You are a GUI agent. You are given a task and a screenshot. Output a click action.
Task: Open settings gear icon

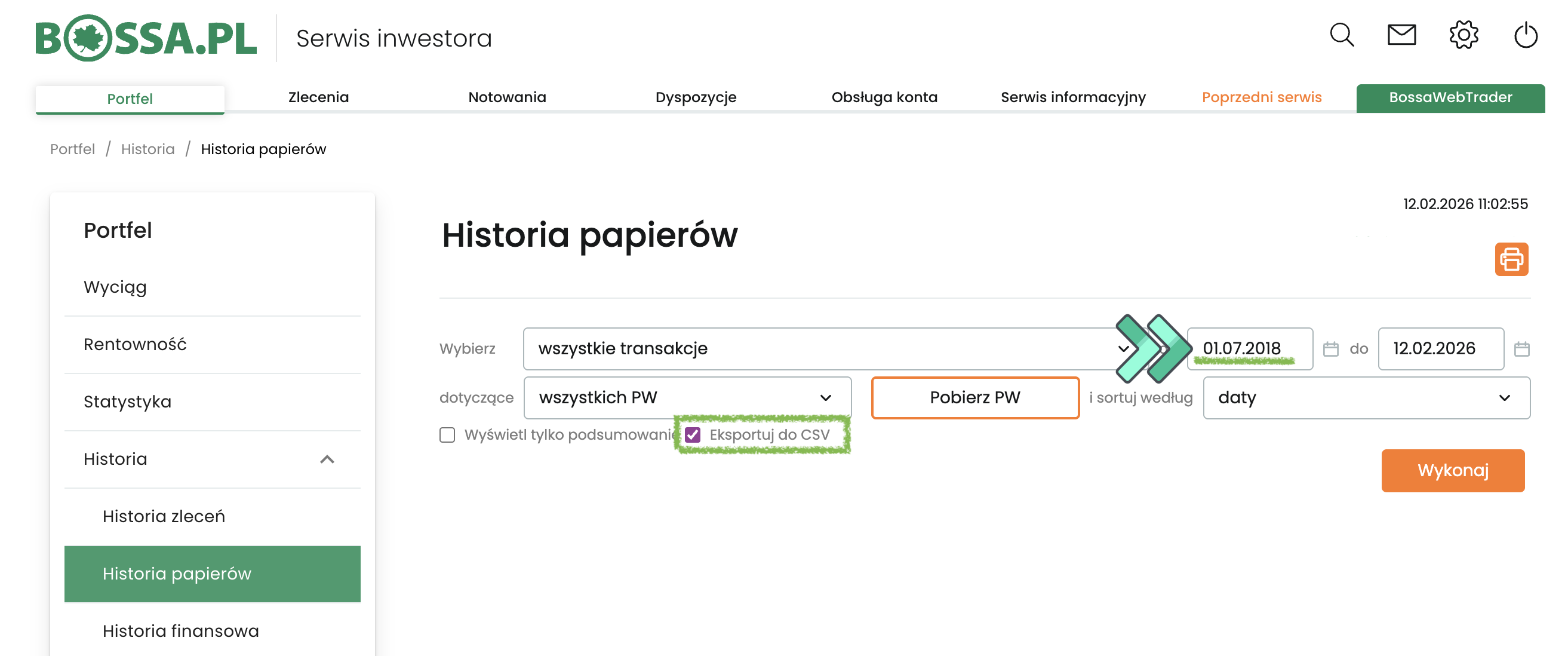[x=1464, y=35]
